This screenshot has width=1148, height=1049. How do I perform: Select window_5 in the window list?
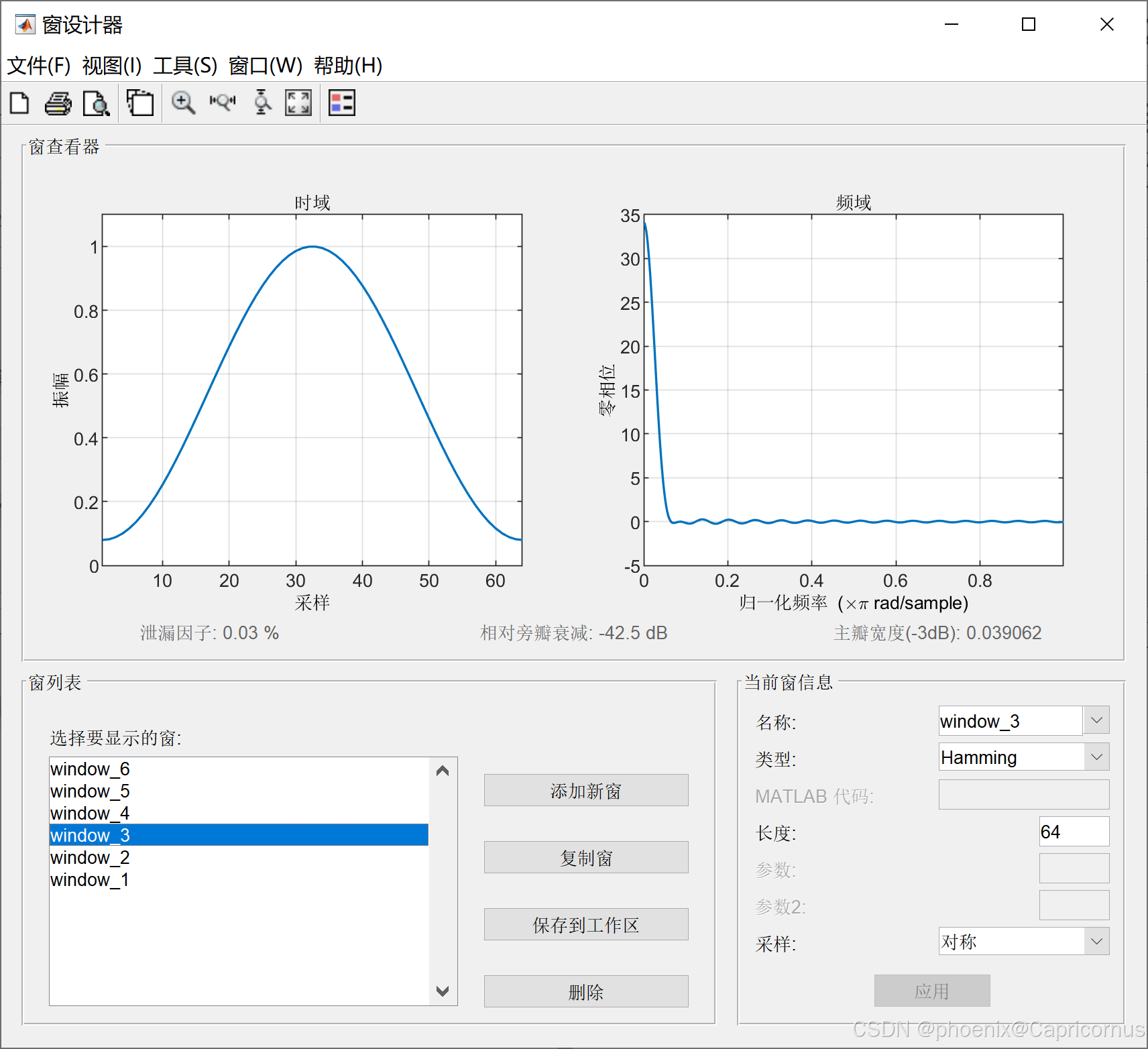click(239, 791)
